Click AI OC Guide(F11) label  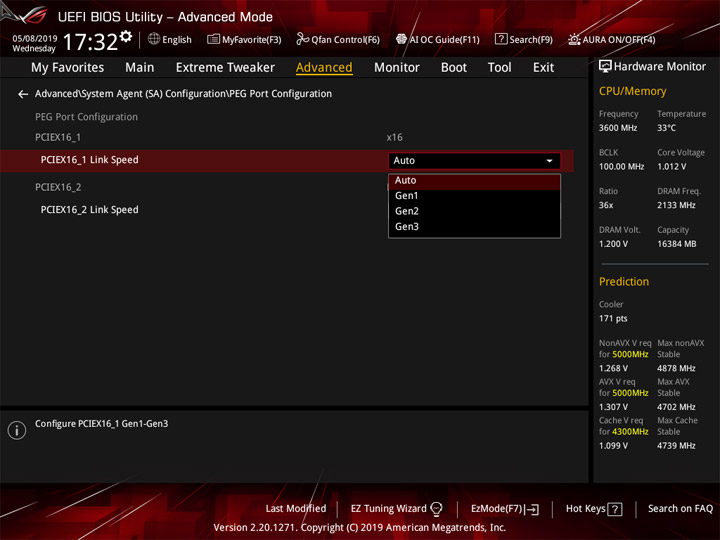pyautogui.click(x=444, y=40)
